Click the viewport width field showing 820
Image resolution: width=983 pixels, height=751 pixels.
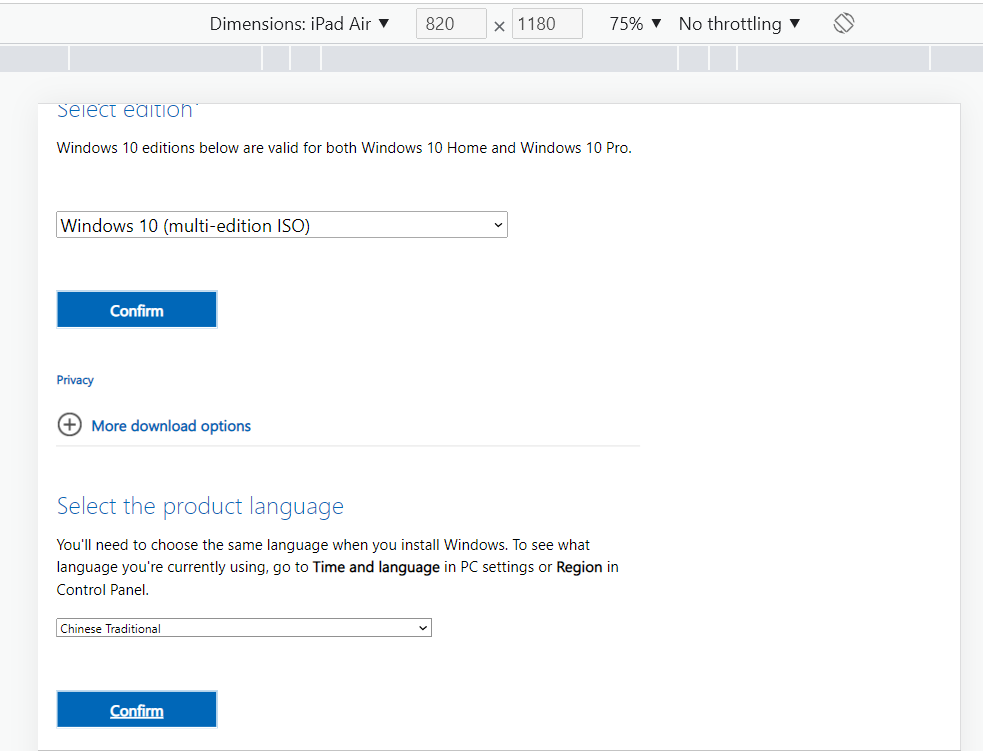click(x=451, y=24)
